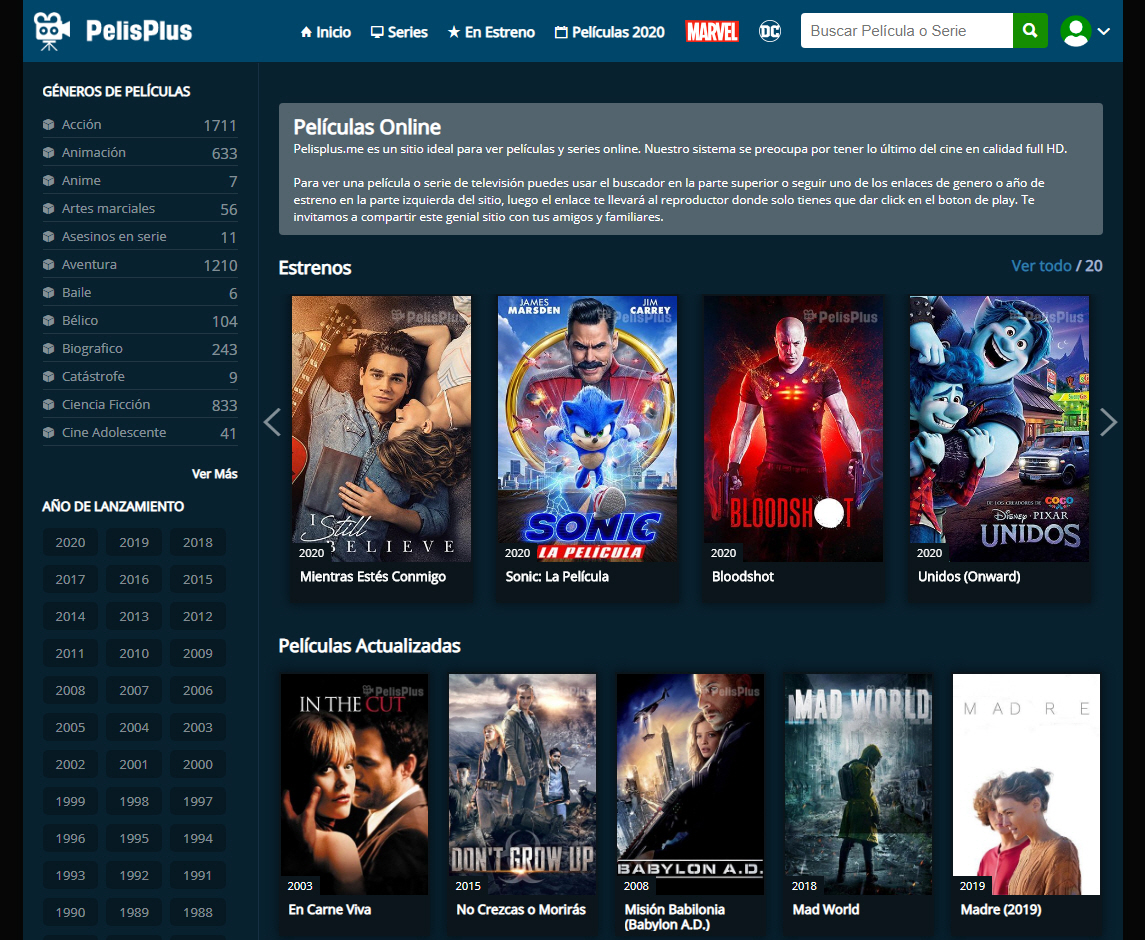Open the Unidos (Onward) poster

click(x=999, y=429)
